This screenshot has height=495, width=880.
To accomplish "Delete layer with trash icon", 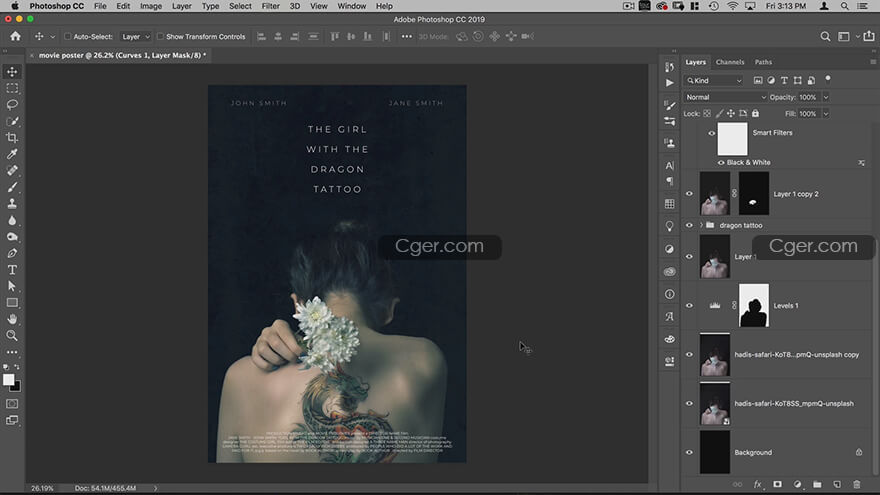I will coord(856,484).
